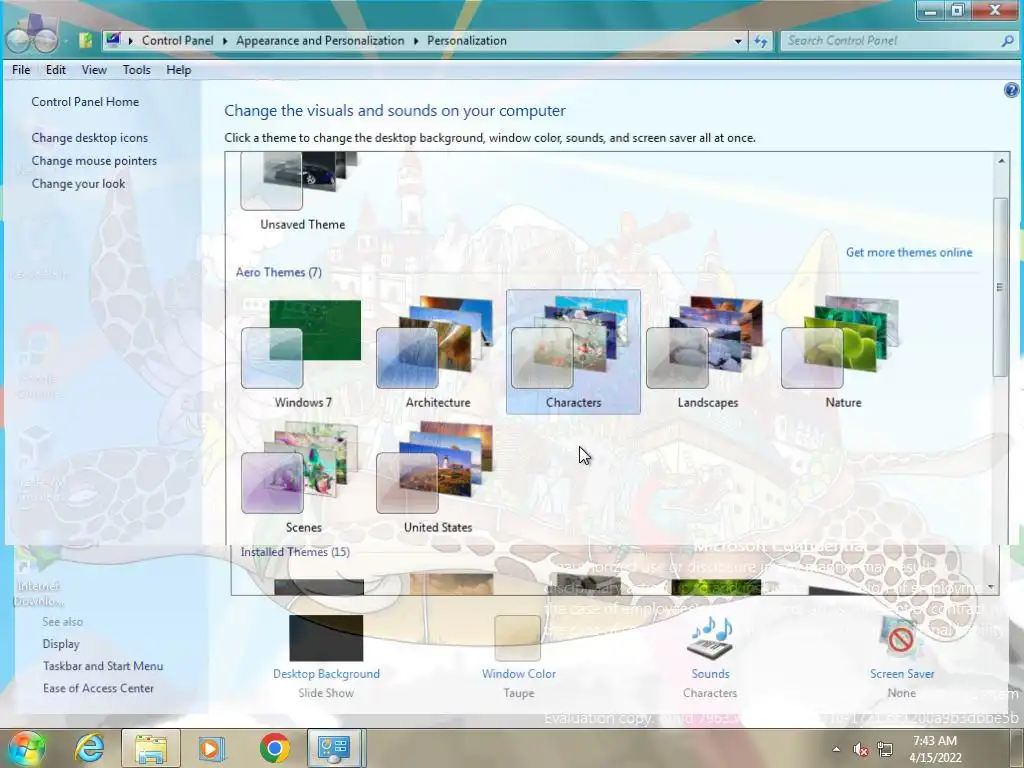Click the Sounds link text
The image size is (1024, 768).
(x=710, y=674)
